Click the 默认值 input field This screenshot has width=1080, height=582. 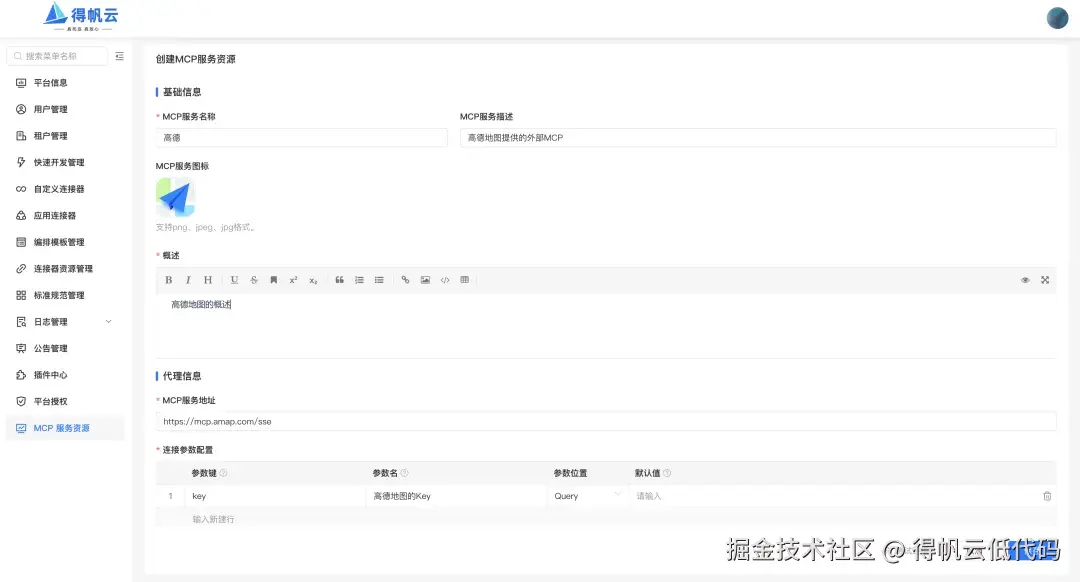(x=833, y=496)
